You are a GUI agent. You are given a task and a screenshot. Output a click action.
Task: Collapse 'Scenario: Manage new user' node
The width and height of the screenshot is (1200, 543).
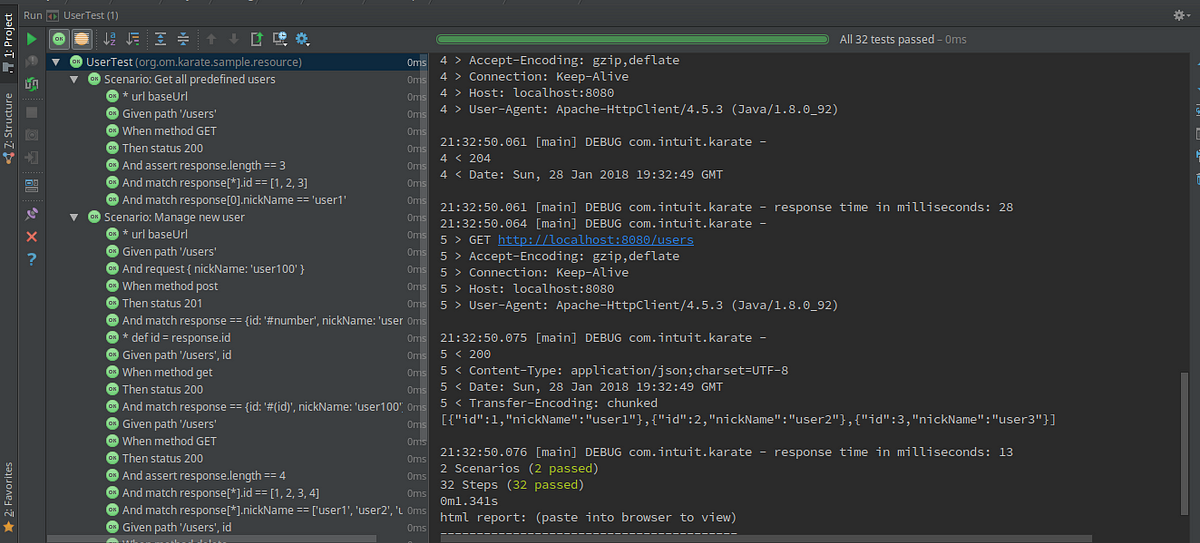click(x=73, y=217)
